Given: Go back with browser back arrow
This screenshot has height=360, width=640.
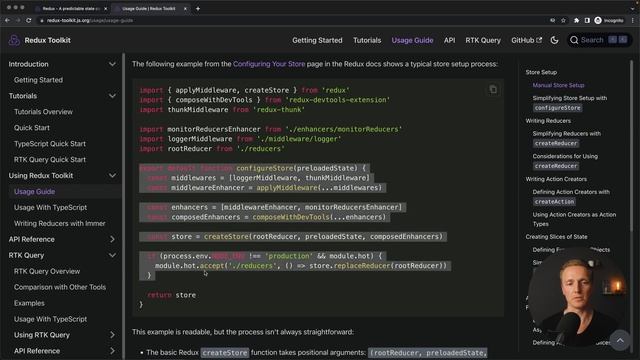Looking at the screenshot, I should click(x=7, y=20).
